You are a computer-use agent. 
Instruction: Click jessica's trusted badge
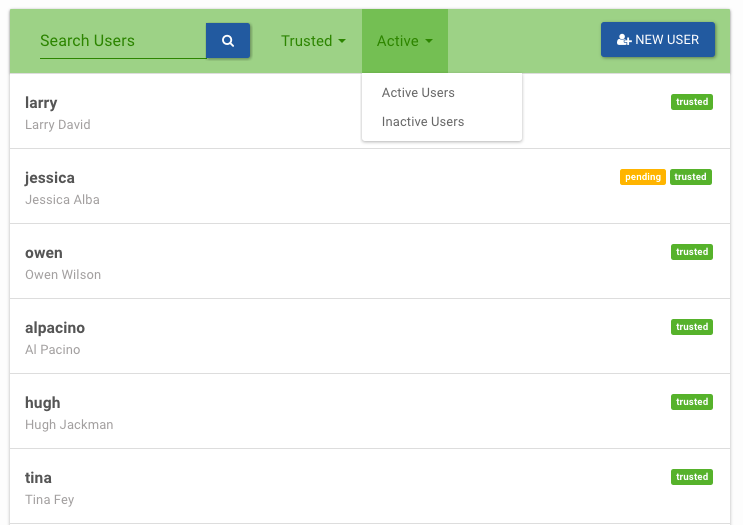(x=690, y=177)
